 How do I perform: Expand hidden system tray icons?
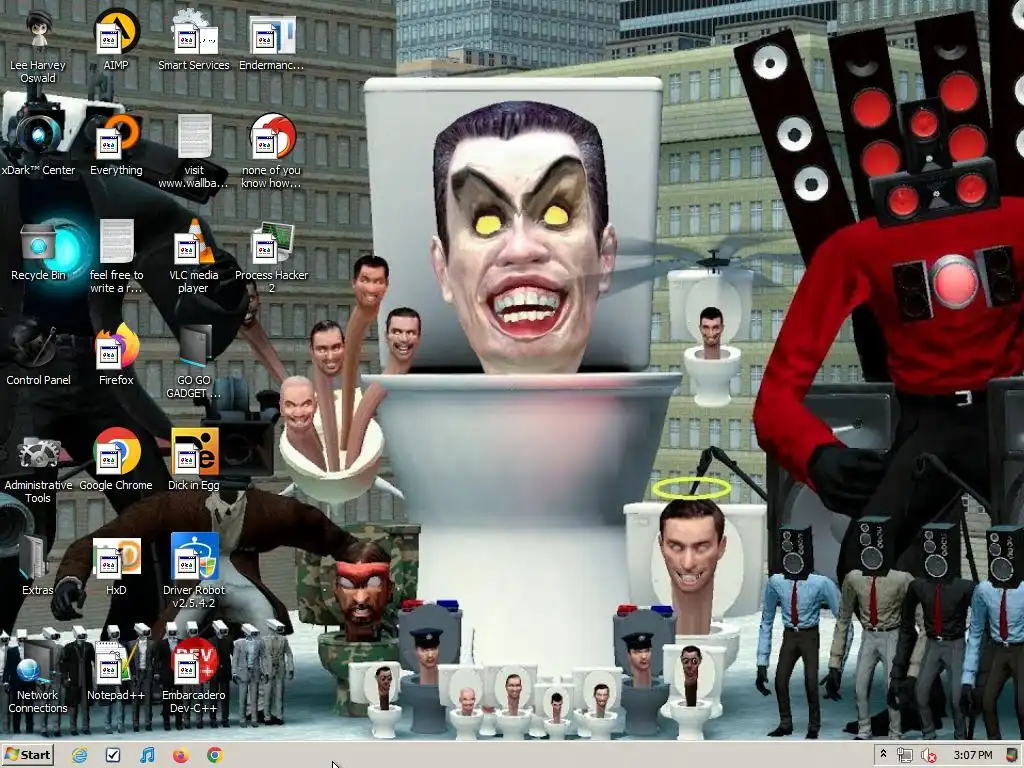click(x=883, y=755)
